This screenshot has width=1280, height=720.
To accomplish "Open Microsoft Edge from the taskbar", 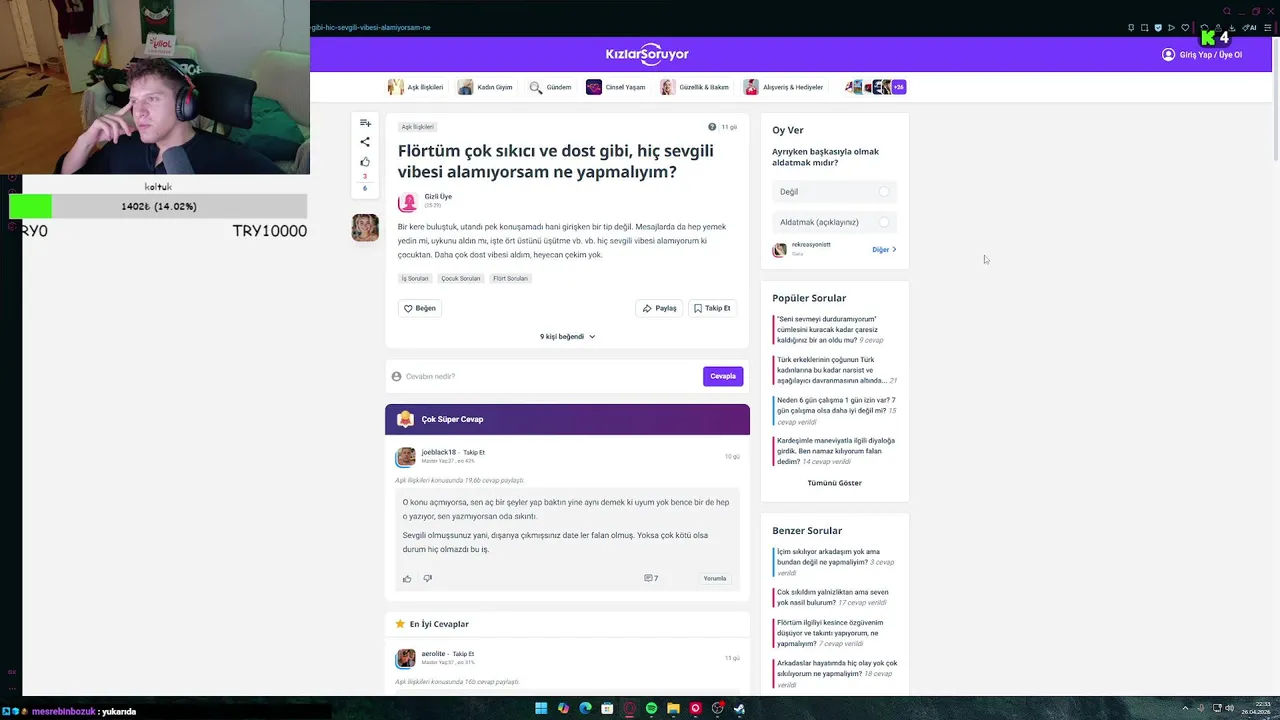I will (585, 708).
